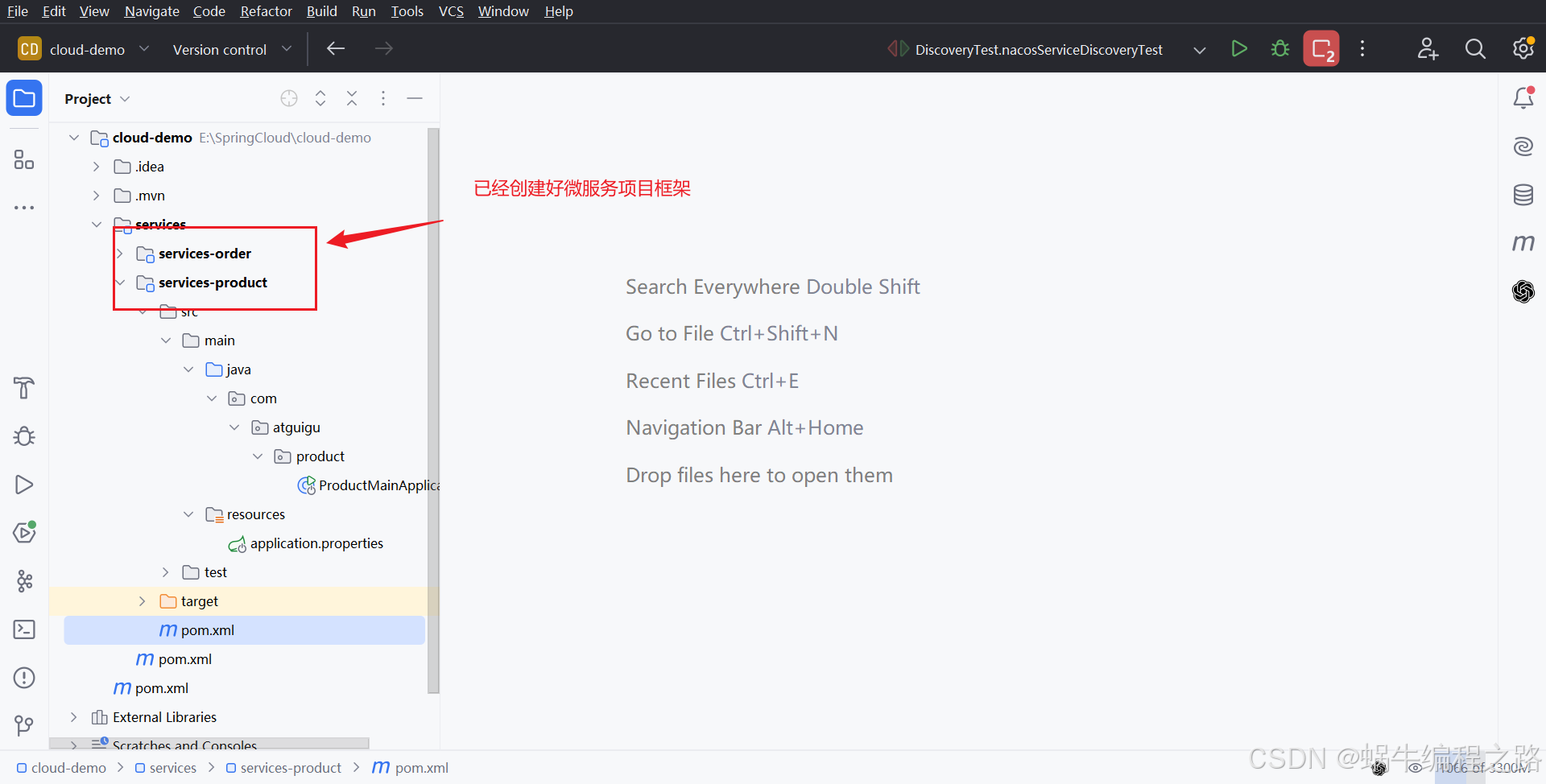This screenshot has width=1546, height=784.
Task: Open IDE settings gear icon
Action: [x=1523, y=49]
